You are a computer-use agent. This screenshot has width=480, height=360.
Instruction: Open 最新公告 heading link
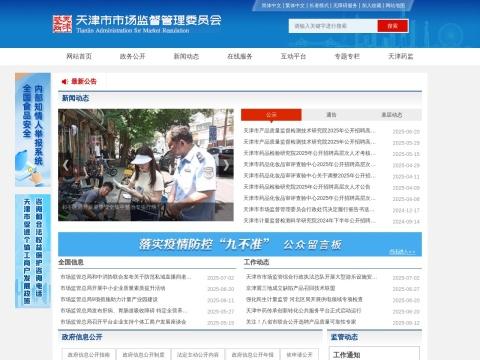point(84,81)
